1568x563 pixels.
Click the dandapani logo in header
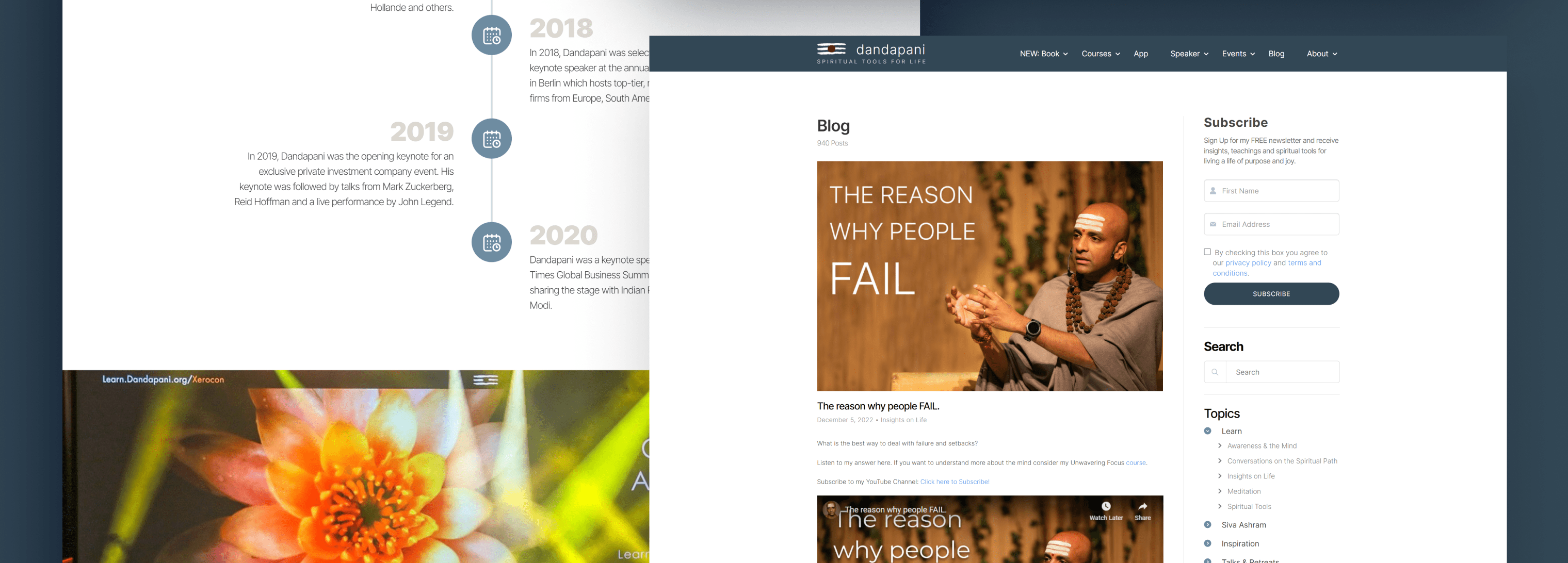pos(871,53)
